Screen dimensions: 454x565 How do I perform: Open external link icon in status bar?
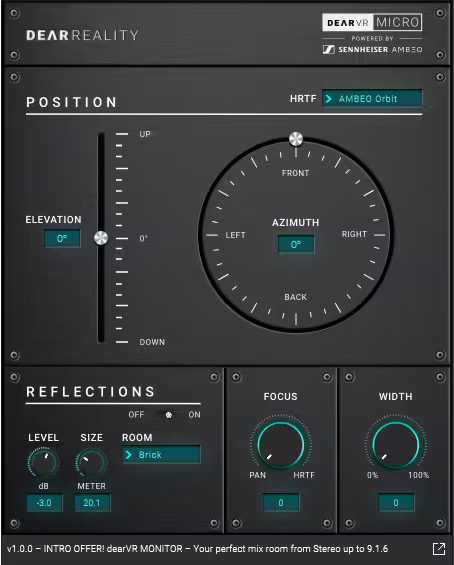click(439, 549)
